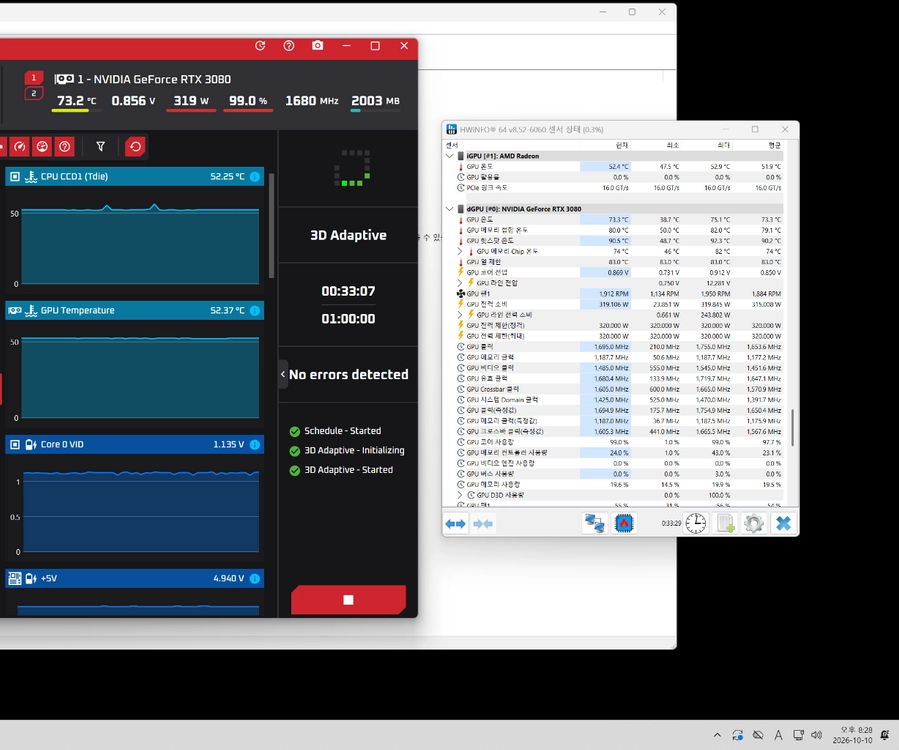Open HWiNFO sensor settings gear icon
This screenshot has width=899, height=750.
click(754, 523)
